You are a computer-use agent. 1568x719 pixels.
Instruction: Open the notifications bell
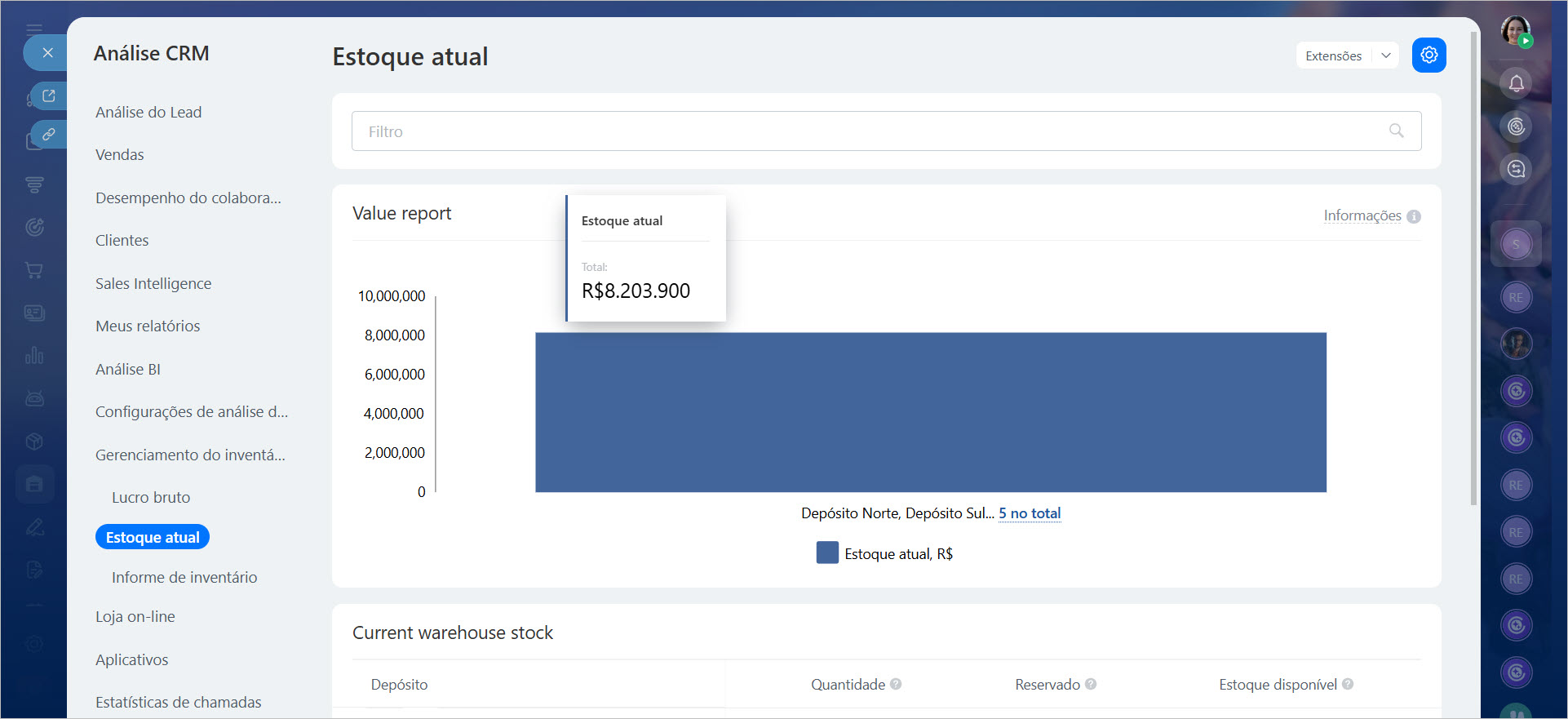point(1516,83)
